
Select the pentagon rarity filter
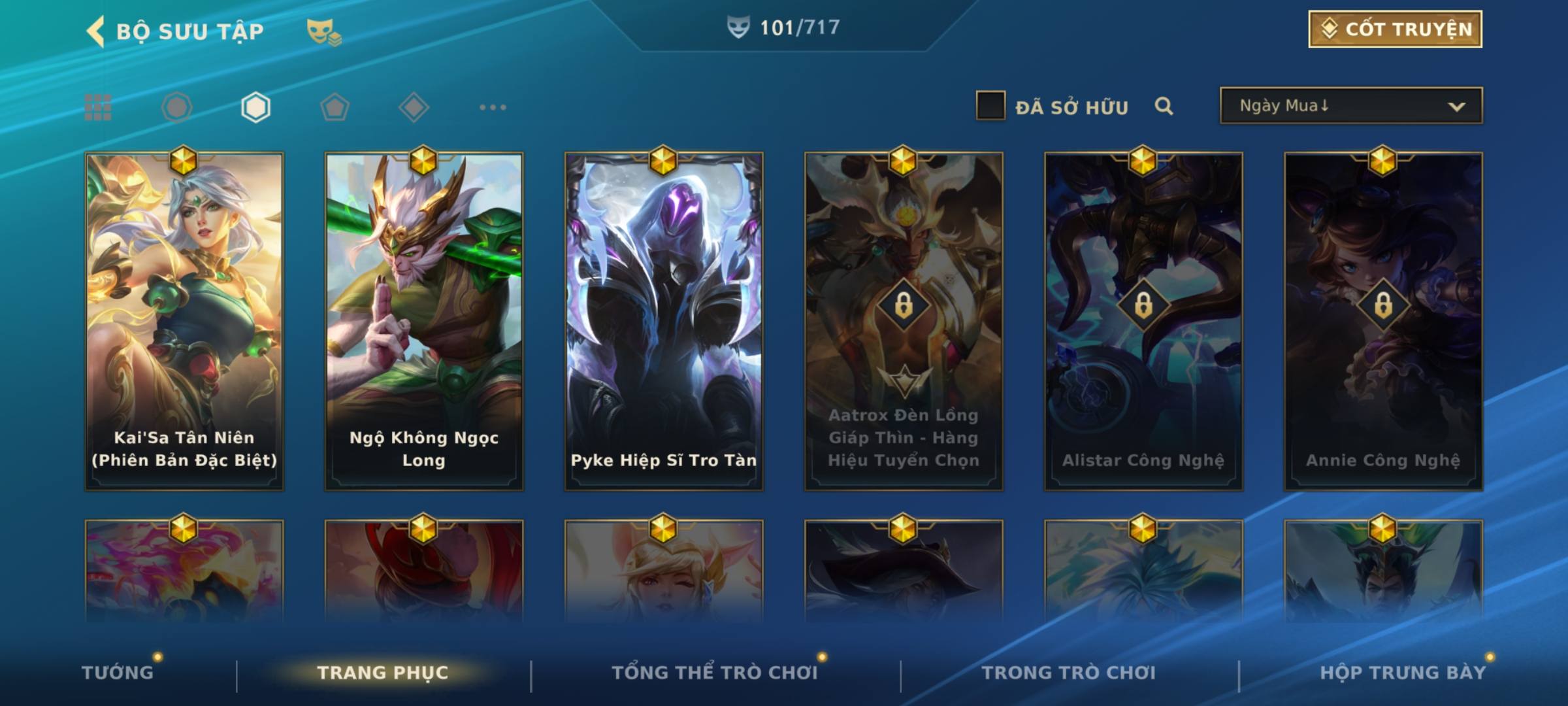[335, 107]
